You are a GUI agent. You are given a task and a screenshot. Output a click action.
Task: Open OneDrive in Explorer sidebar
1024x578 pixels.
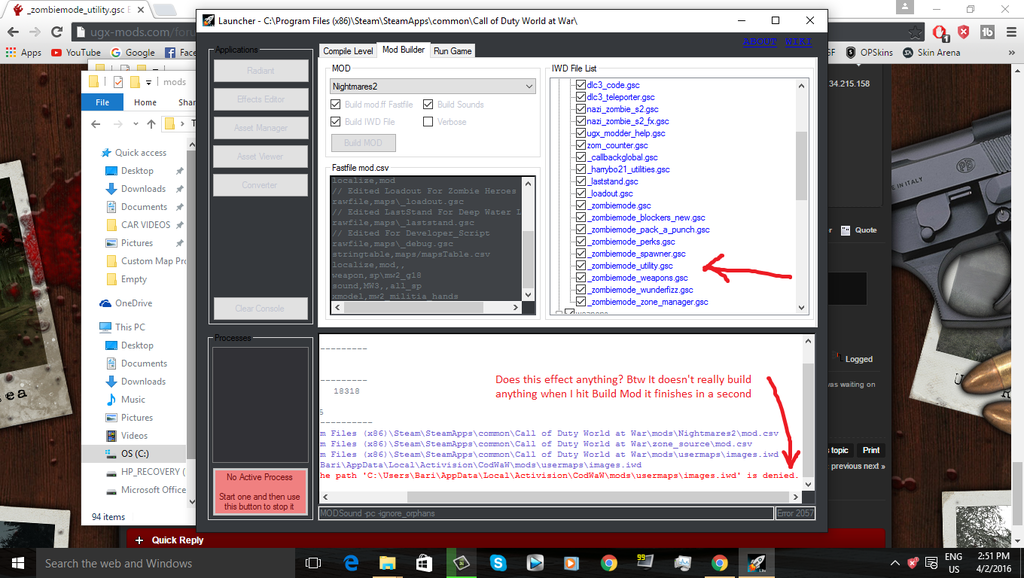tap(126, 303)
